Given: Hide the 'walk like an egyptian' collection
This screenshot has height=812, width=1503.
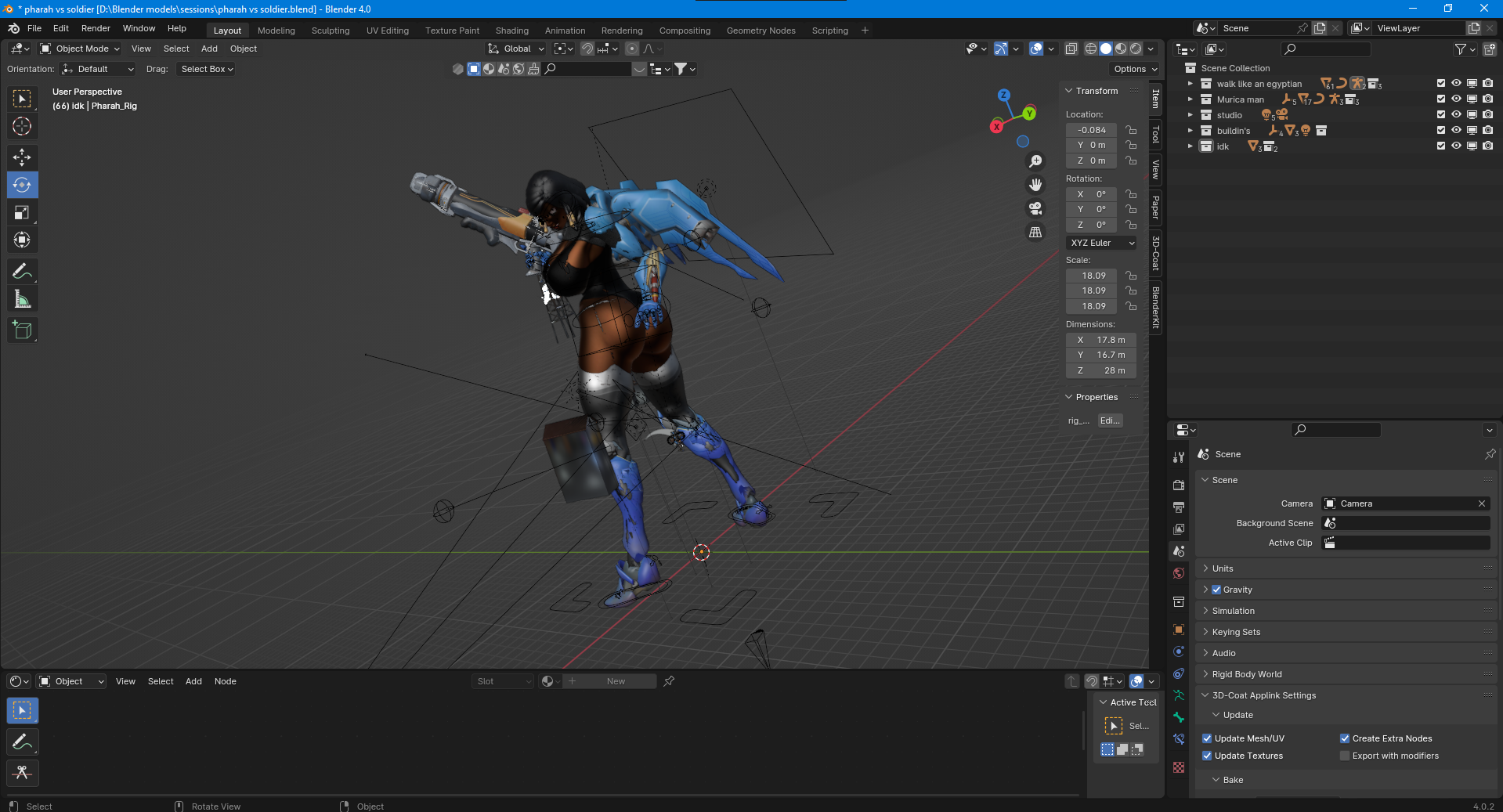Looking at the screenshot, I should pos(1456,84).
